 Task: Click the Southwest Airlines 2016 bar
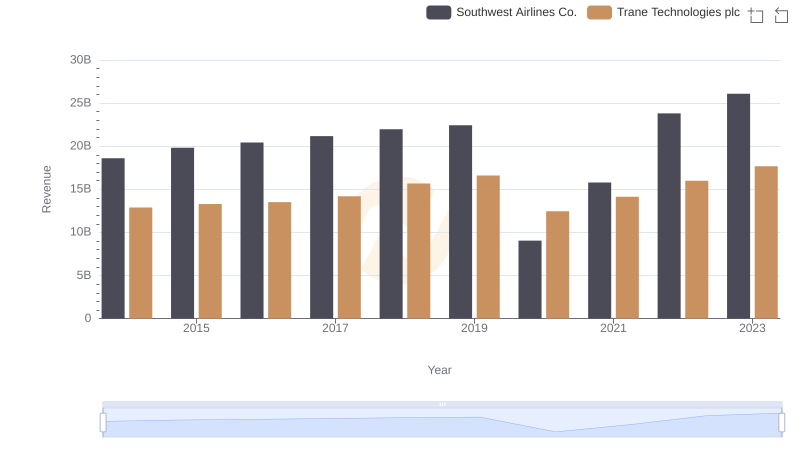pos(252,230)
